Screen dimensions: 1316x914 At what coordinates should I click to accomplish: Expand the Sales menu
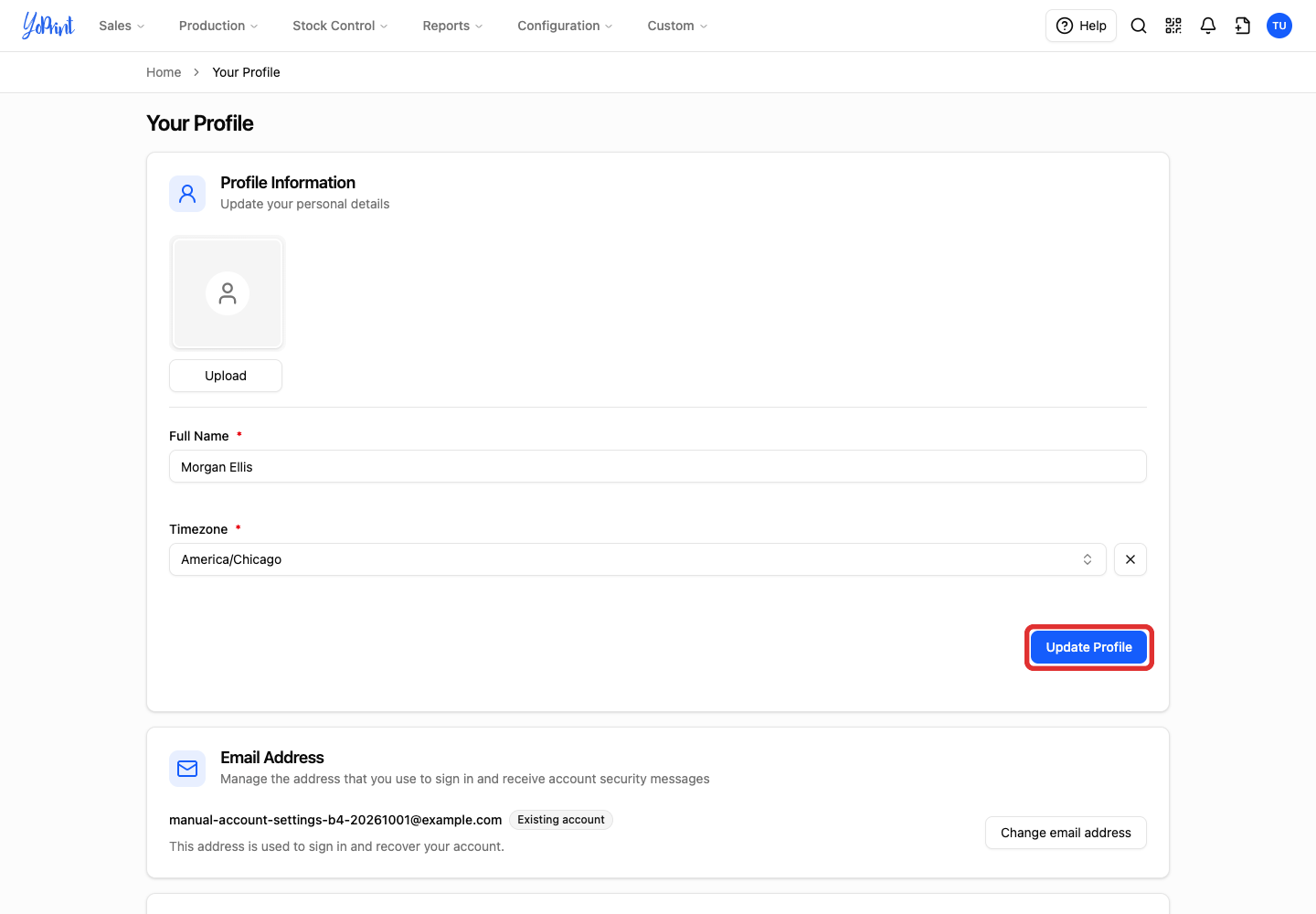[x=122, y=26]
